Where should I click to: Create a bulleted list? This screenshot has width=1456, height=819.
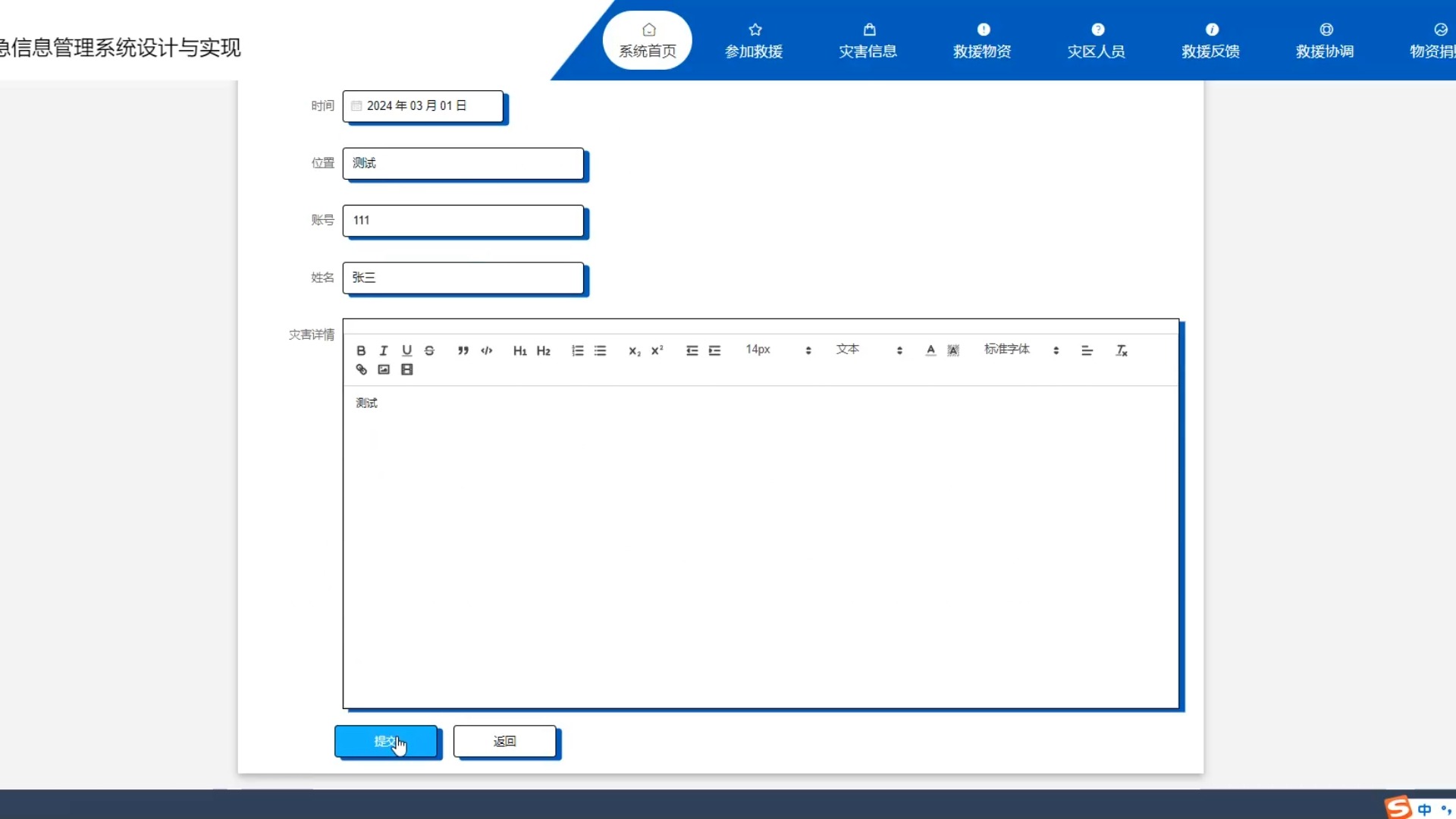click(x=601, y=350)
